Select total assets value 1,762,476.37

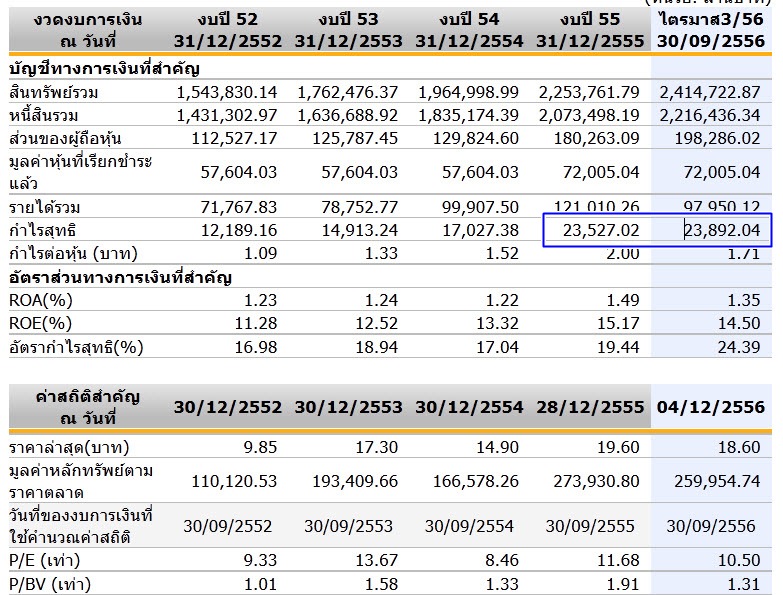[348, 92]
